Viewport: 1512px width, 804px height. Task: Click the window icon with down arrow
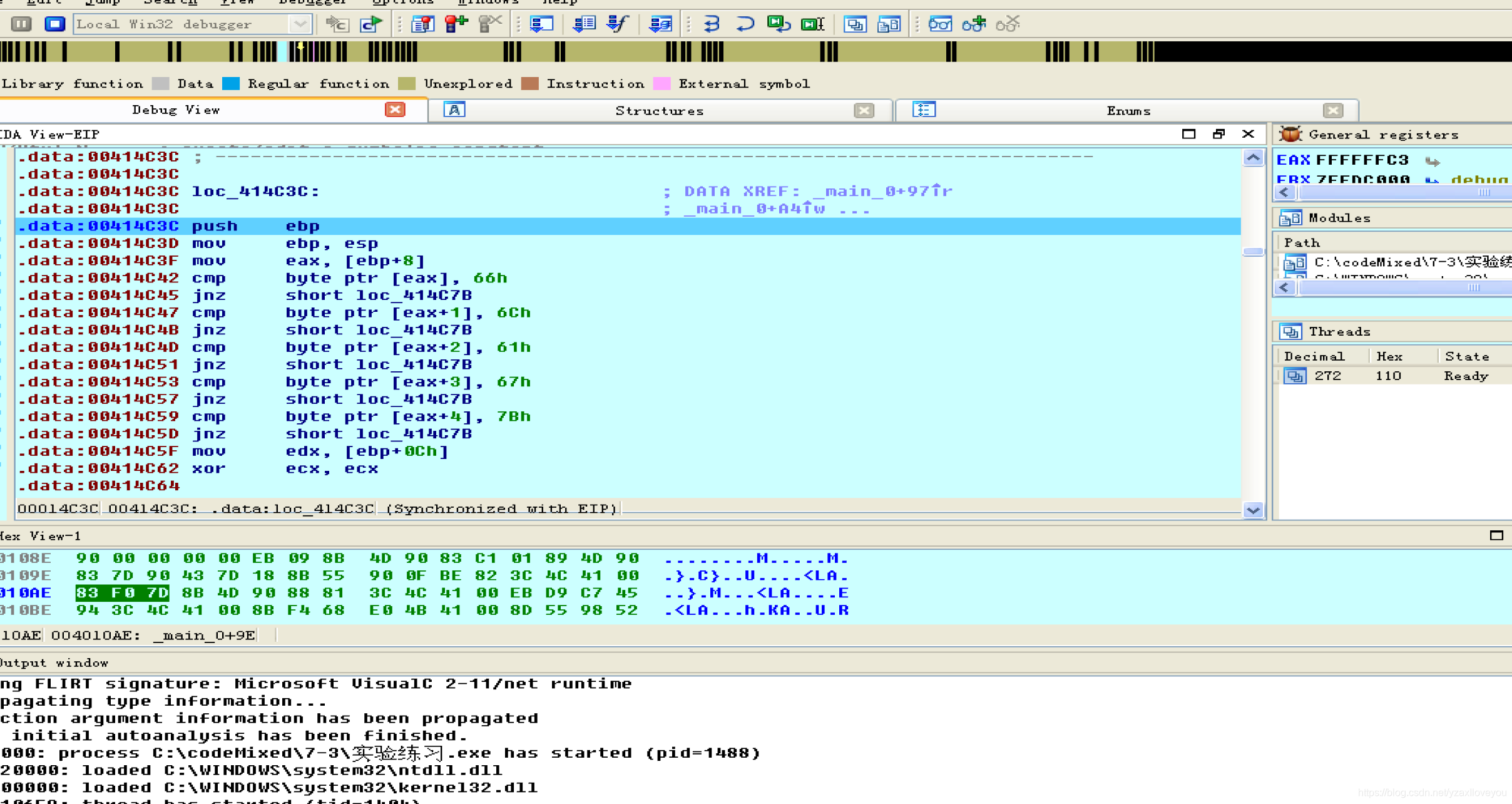541,24
